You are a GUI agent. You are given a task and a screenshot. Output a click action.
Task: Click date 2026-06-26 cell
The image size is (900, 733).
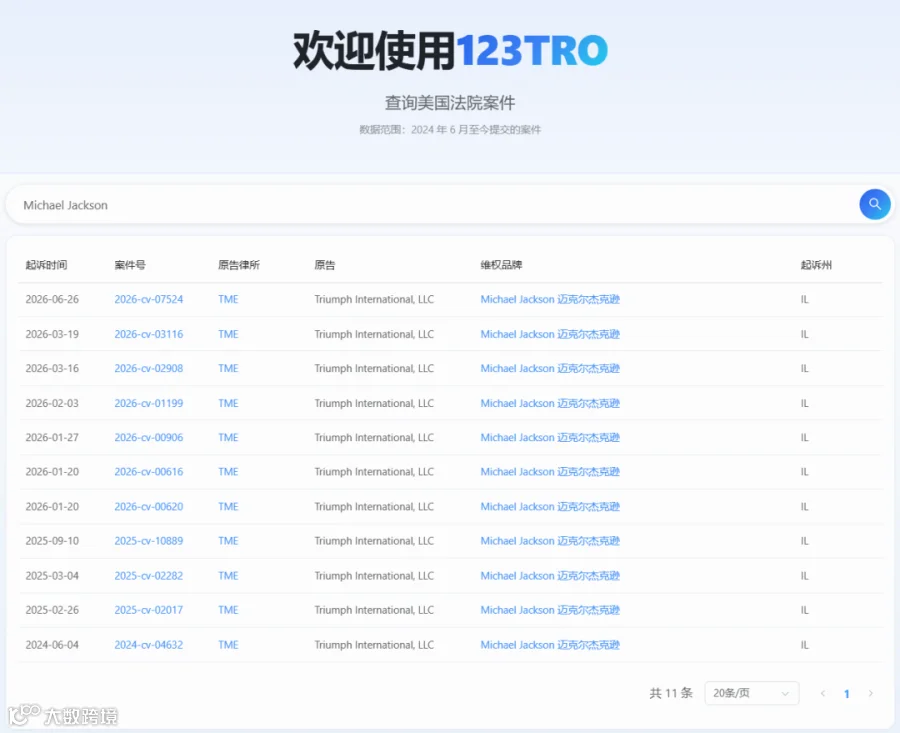(x=52, y=299)
